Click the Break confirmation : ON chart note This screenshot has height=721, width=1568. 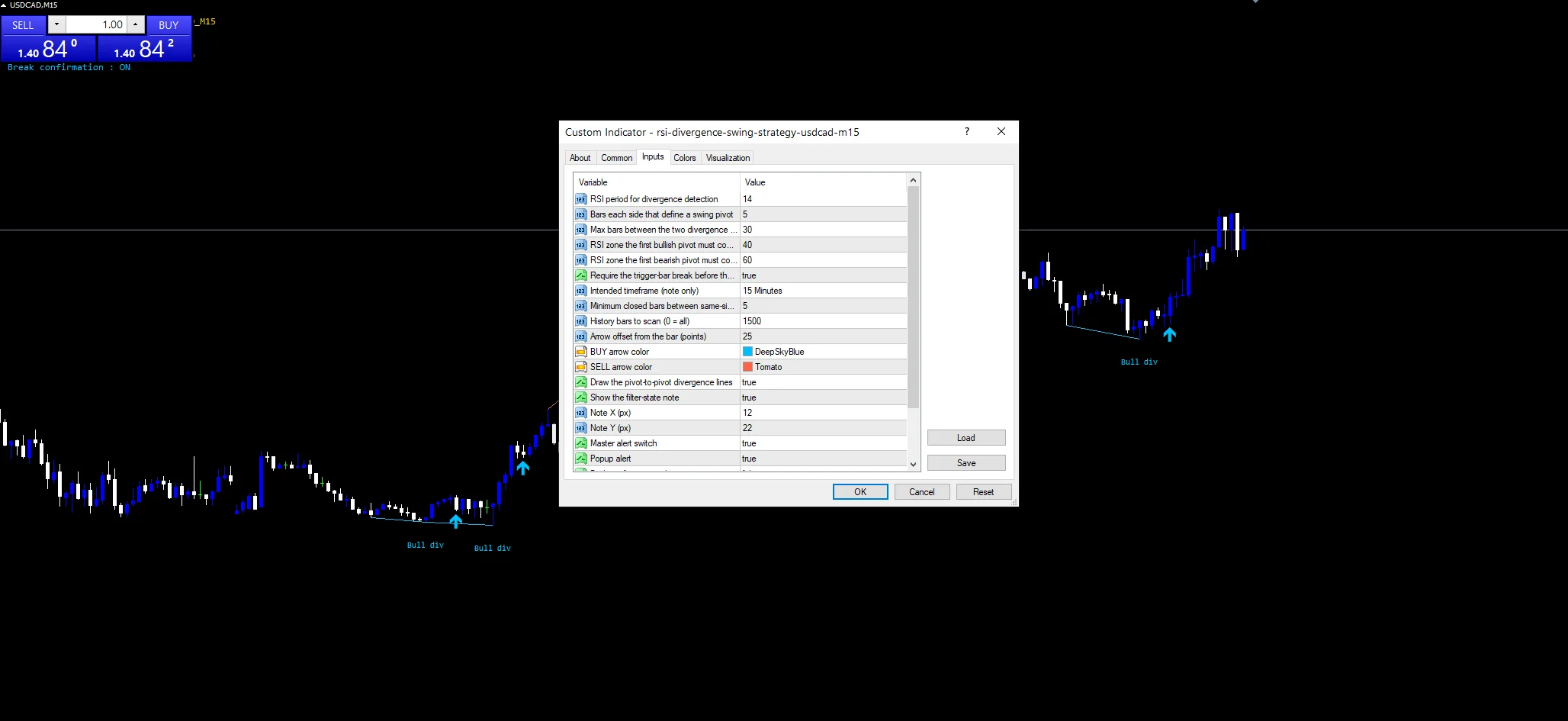[69, 67]
